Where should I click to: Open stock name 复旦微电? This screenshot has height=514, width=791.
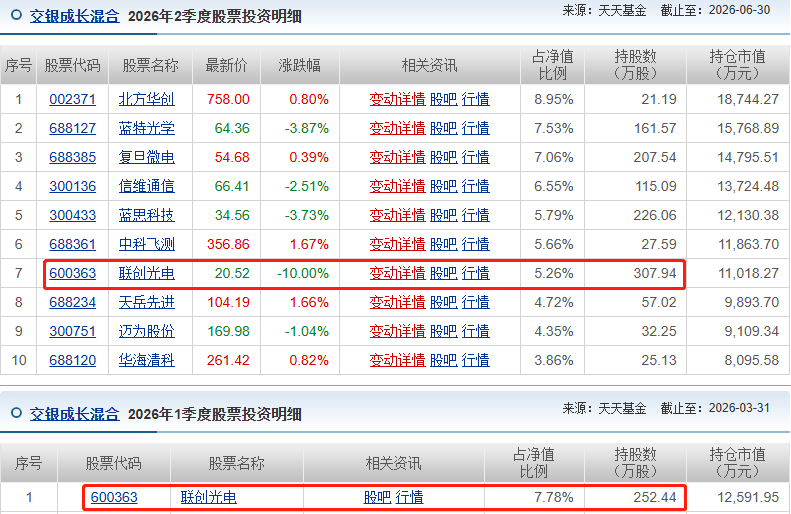(147, 157)
